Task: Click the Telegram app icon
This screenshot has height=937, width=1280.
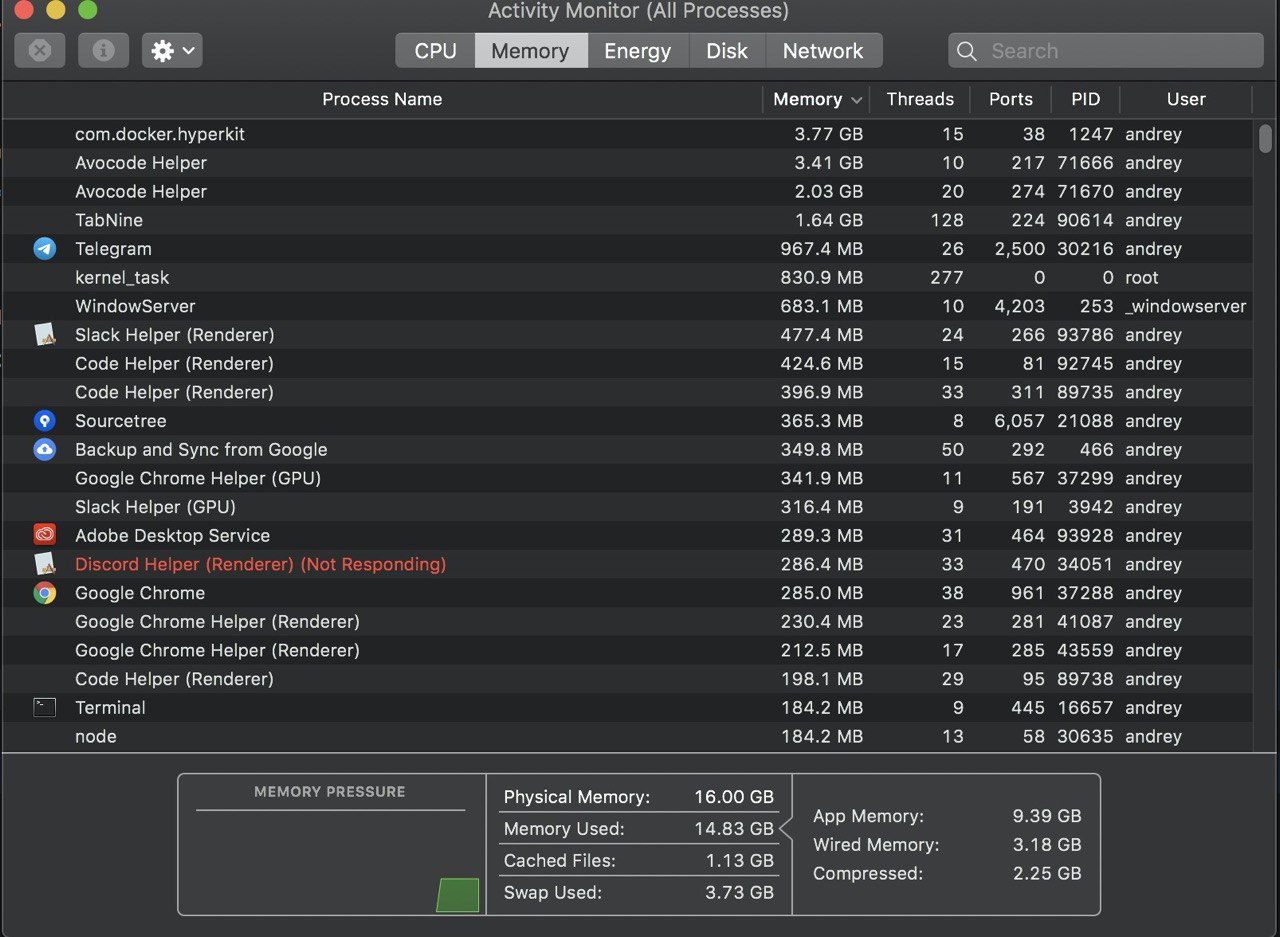Action: pos(44,249)
